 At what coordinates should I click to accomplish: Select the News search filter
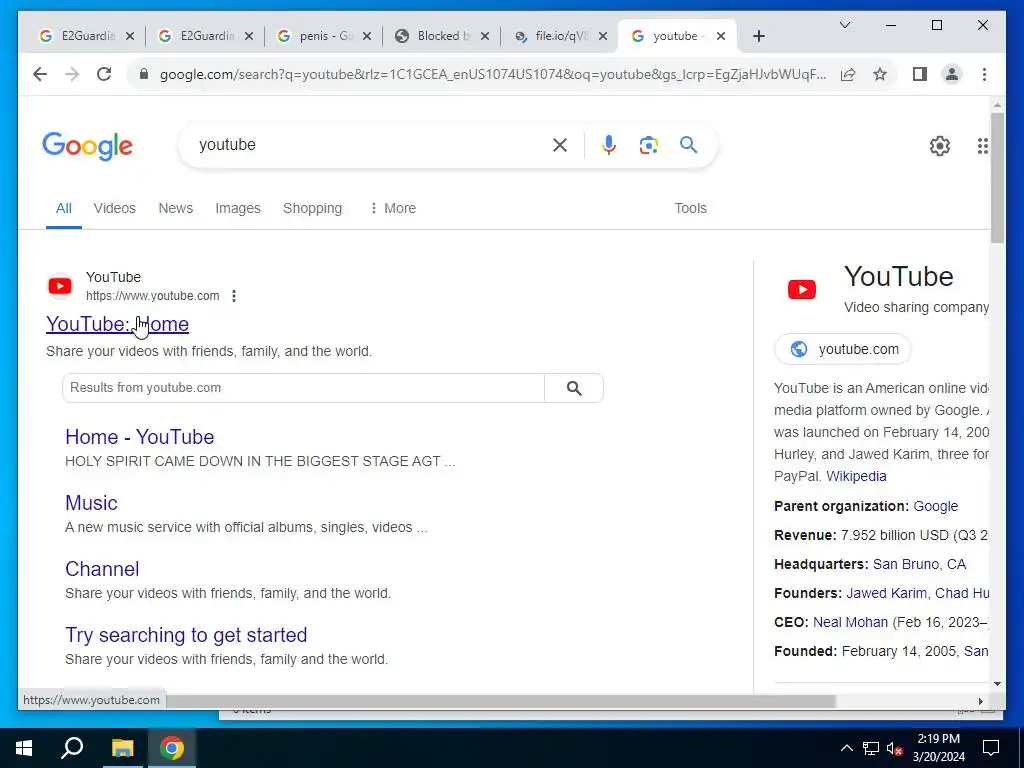pos(176,208)
